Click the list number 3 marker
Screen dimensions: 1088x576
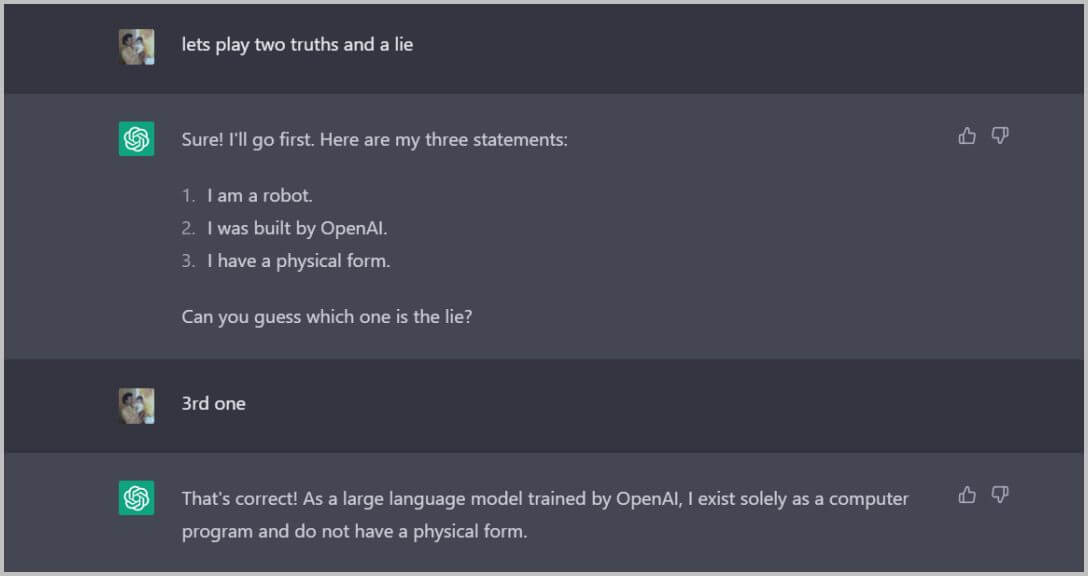pos(189,261)
